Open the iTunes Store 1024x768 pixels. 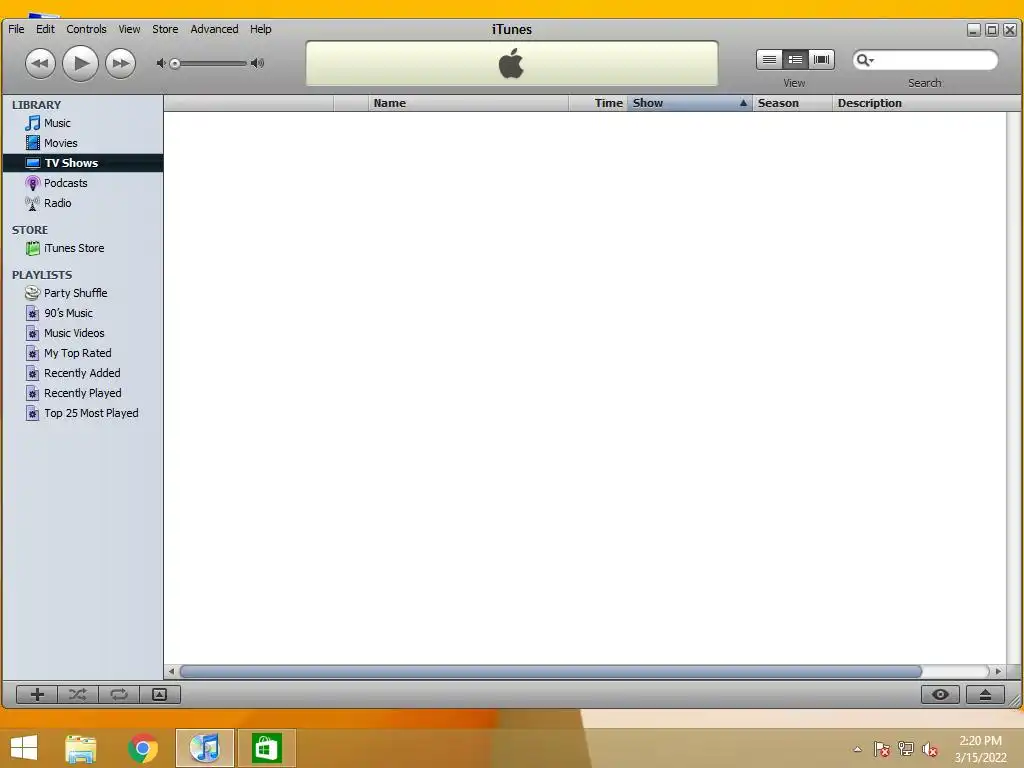(x=83, y=248)
